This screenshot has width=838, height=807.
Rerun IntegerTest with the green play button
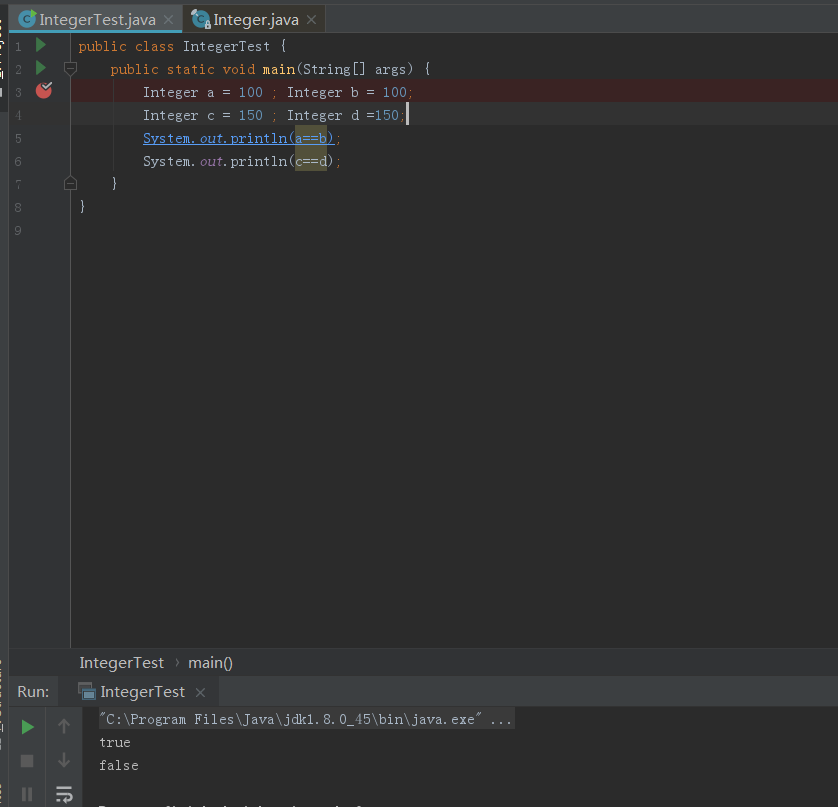pyautogui.click(x=27, y=727)
